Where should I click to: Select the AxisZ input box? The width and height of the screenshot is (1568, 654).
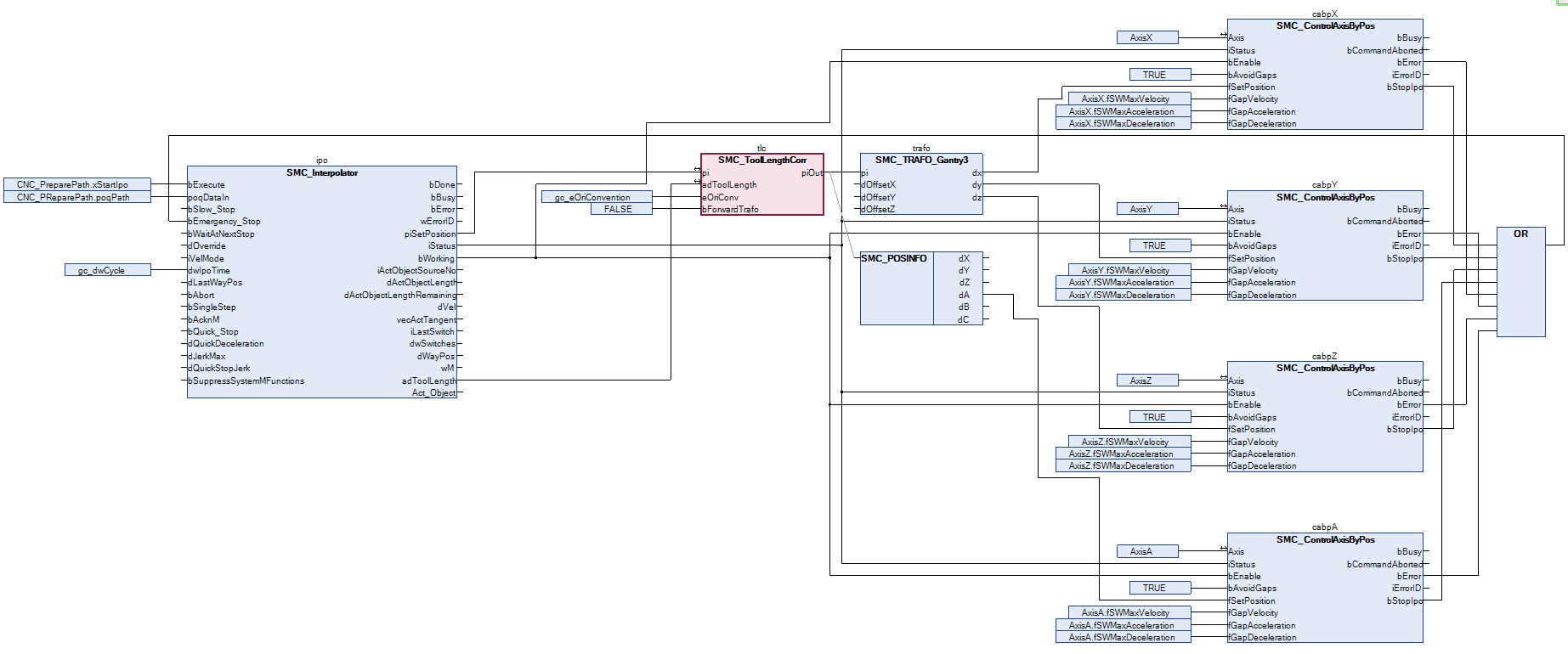click(x=1147, y=381)
